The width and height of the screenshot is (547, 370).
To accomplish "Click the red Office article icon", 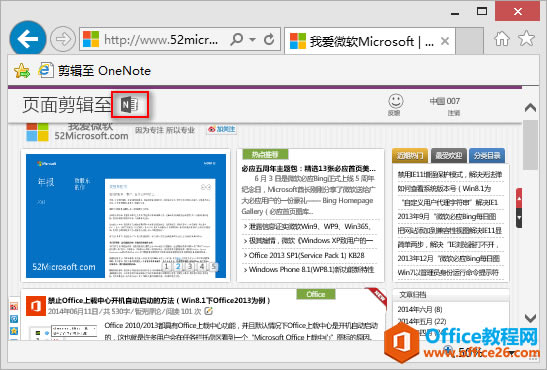I will point(36,306).
